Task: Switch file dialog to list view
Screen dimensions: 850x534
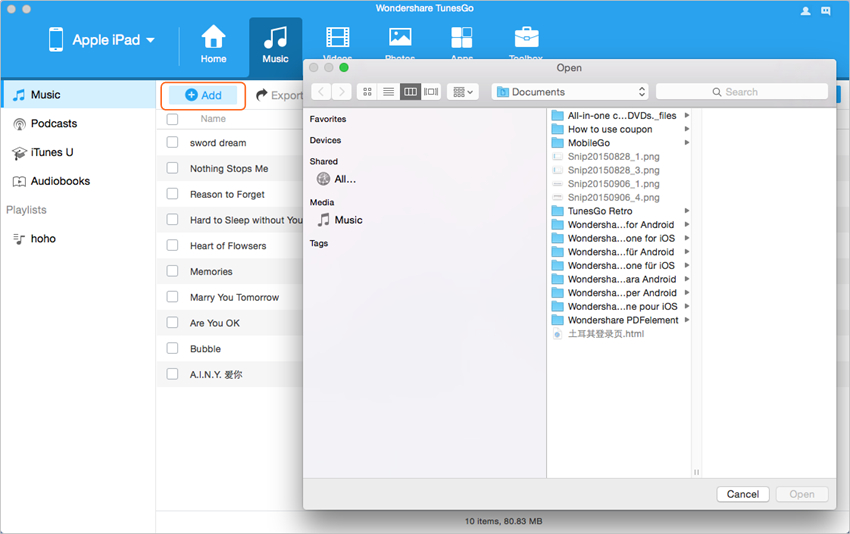Action: click(x=388, y=92)
